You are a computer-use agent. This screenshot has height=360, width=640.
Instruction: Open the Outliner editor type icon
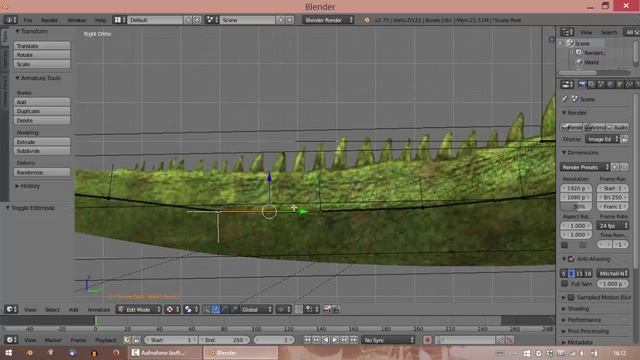tap(567, 32)
